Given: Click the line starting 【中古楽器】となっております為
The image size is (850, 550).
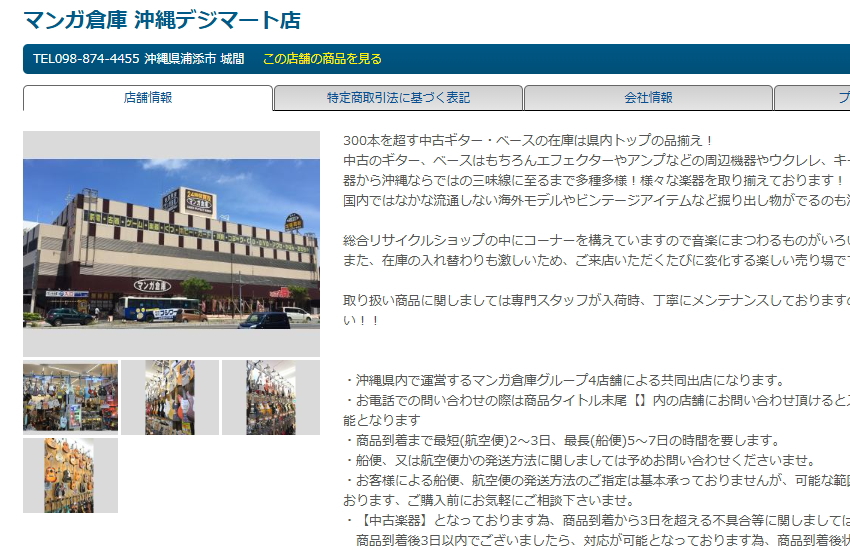Looking at the screenshot, I should tap(596, 521).
